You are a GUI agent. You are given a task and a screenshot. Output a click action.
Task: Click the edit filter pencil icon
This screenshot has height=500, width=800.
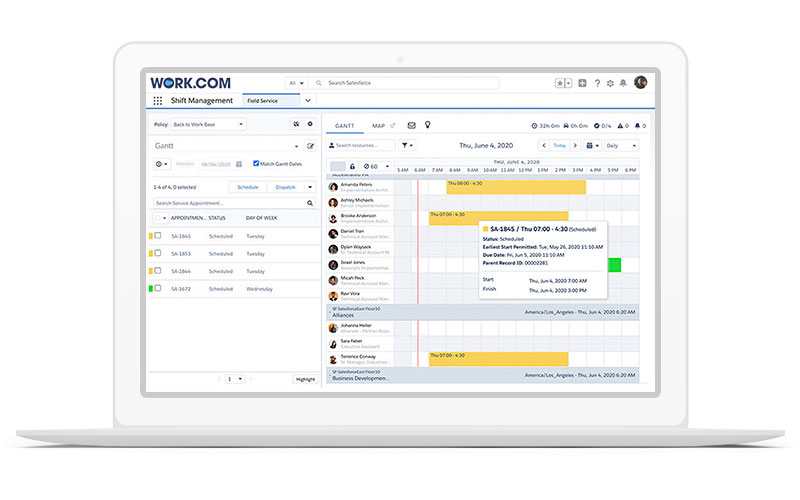click(310, 146)
